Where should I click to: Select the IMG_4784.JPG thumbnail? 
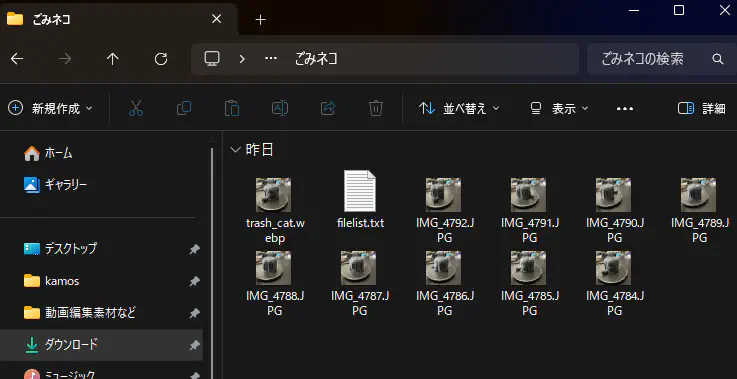click(x=613, y=268)
